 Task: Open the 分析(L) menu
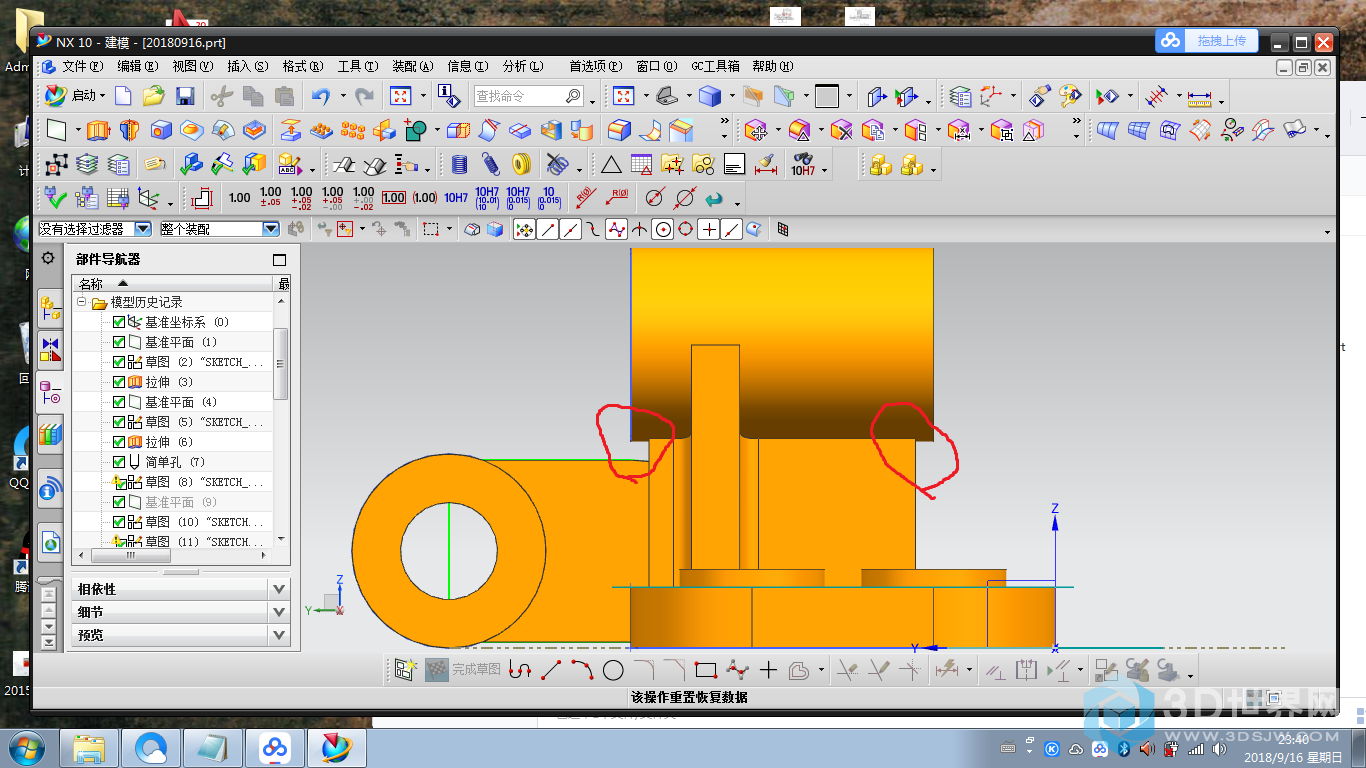[x=523, y=66]
